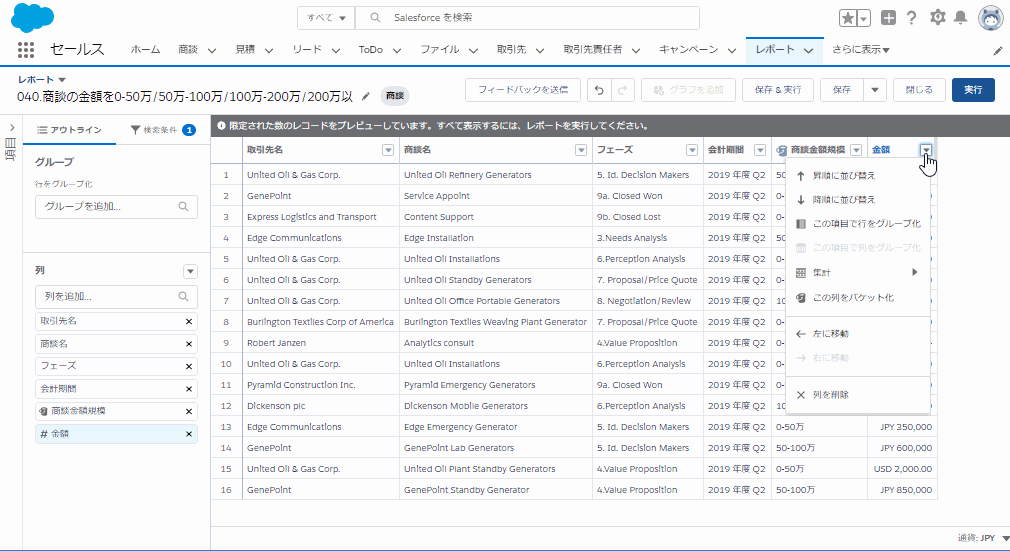Click the グループを追加 search field
This screenshot has width=1010, height=551.
click(x=116, y=207)
